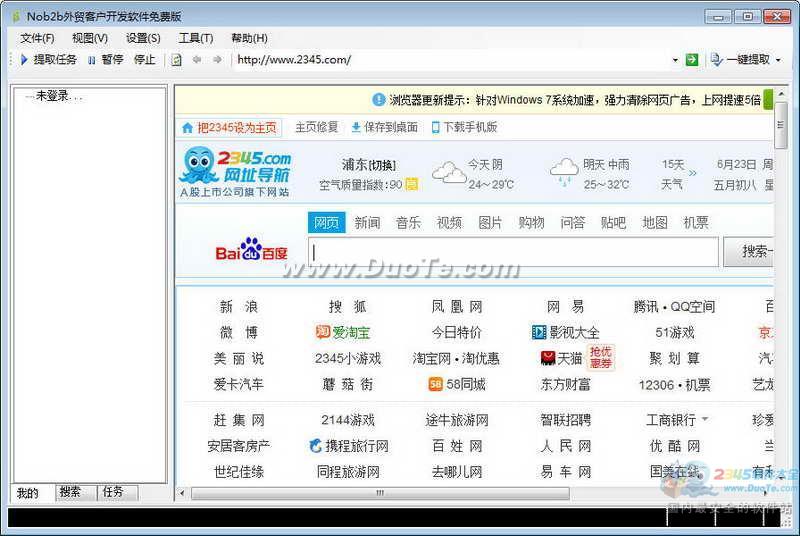The height and width of the screenshot is (536, 800).
Task: Open the 12306 link
Action: [656, 385]
